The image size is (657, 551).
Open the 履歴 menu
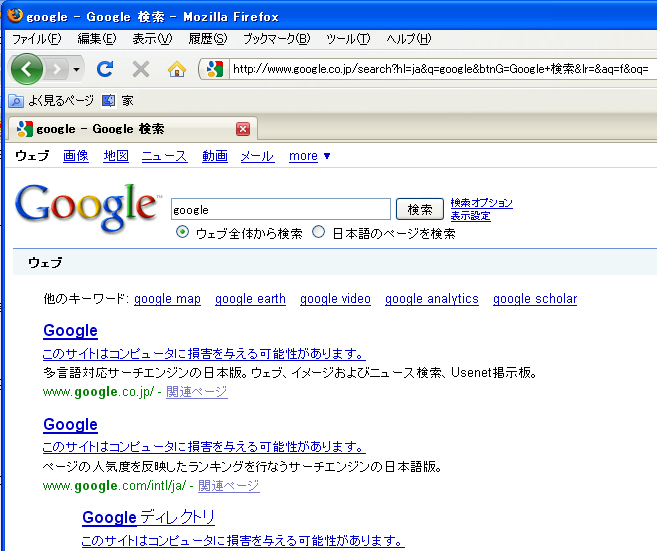(x=207, y=39)
